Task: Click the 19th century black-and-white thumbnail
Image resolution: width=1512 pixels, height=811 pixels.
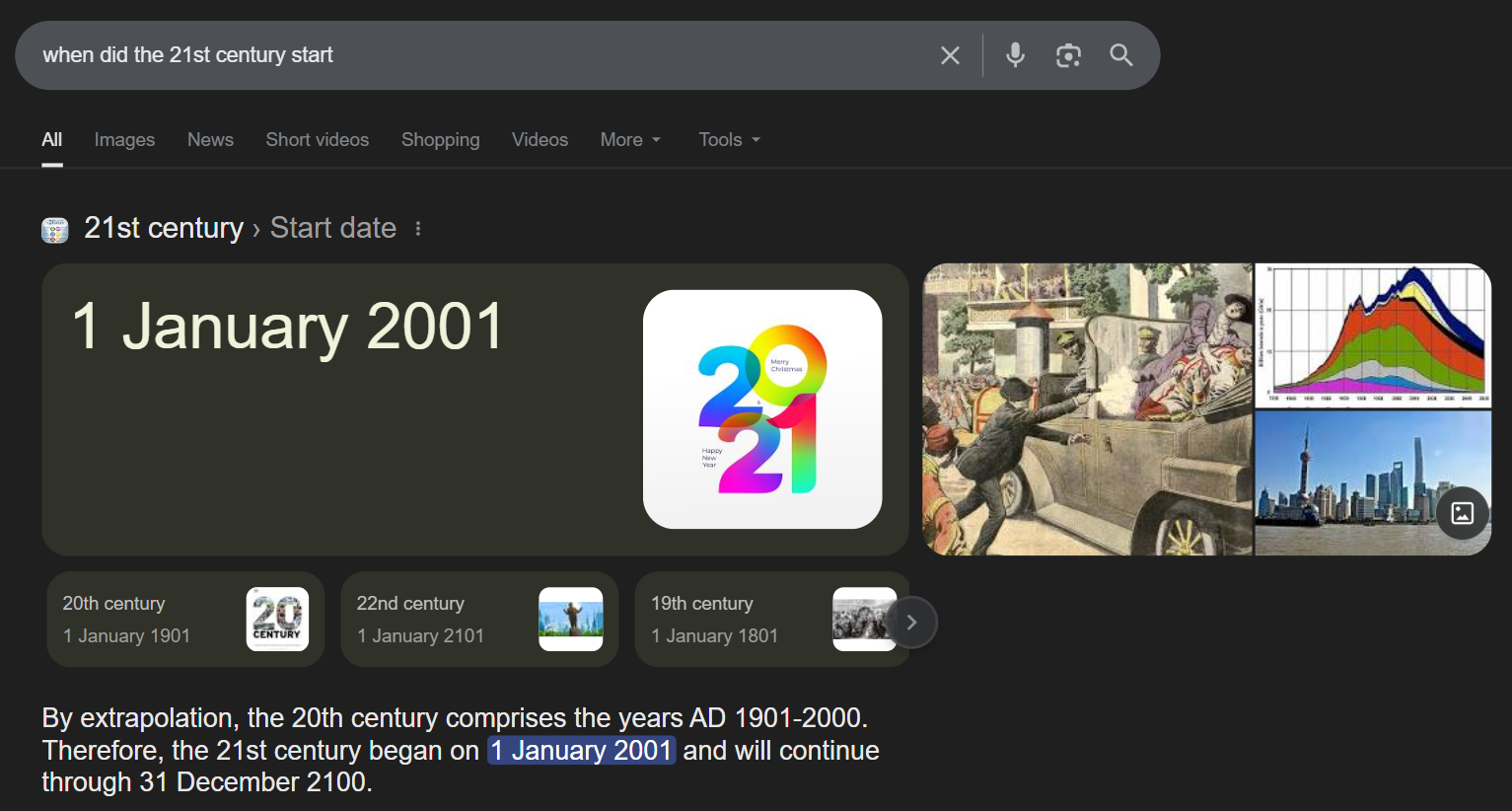Action: point(864,620)
